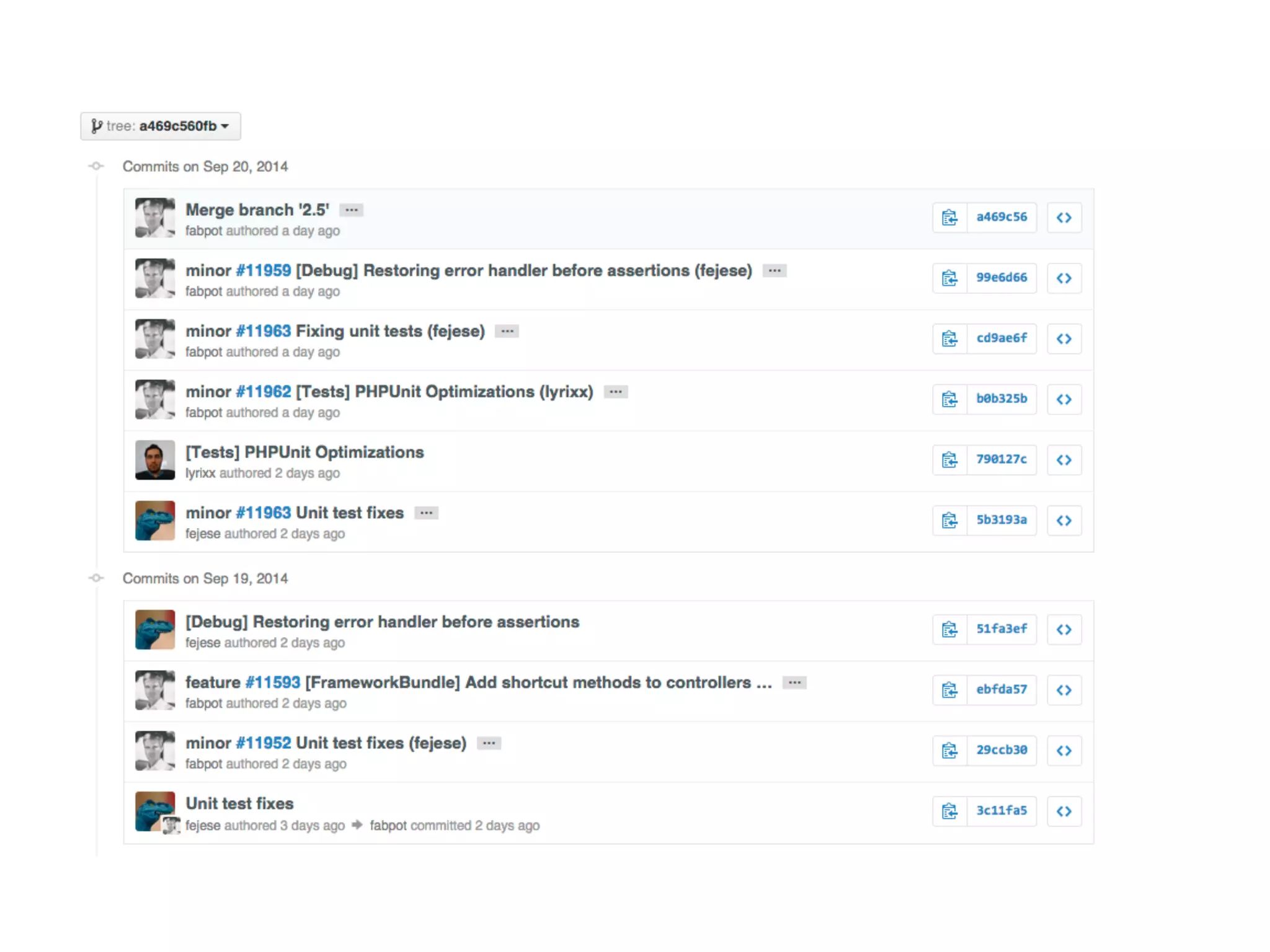
Task: Expand ellipsis on minor #11959 commit
Action: (775, 271)
